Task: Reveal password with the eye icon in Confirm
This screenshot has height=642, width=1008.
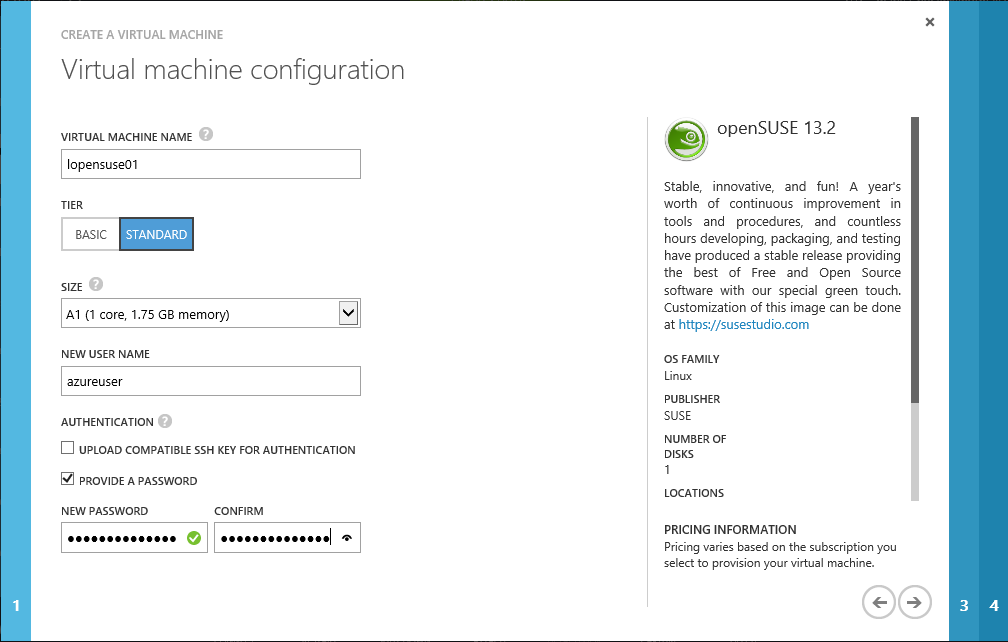Action: pos(347,538)
